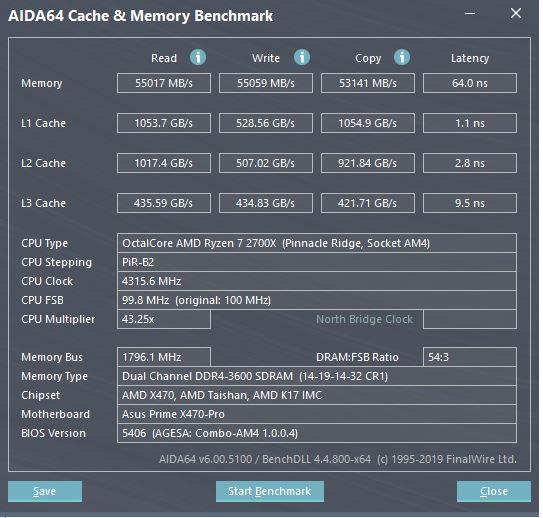Click the info icon next to Copy
Screen dimensions: 543x518
pos(402,57)
